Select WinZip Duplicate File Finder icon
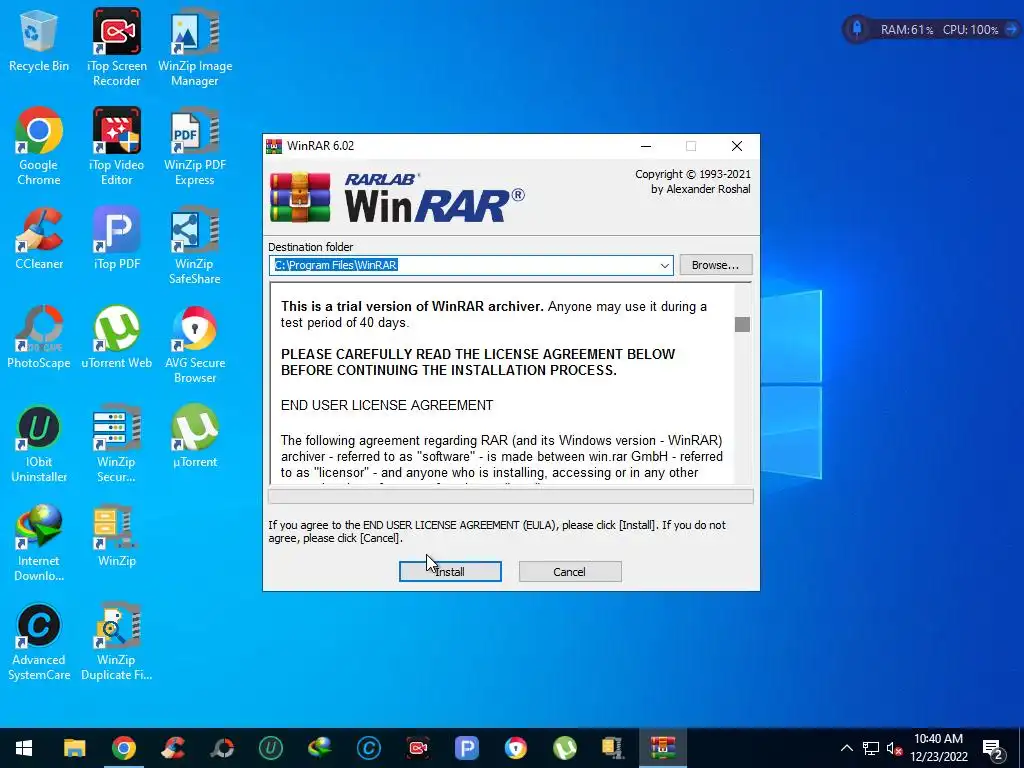 coord(116,642)
